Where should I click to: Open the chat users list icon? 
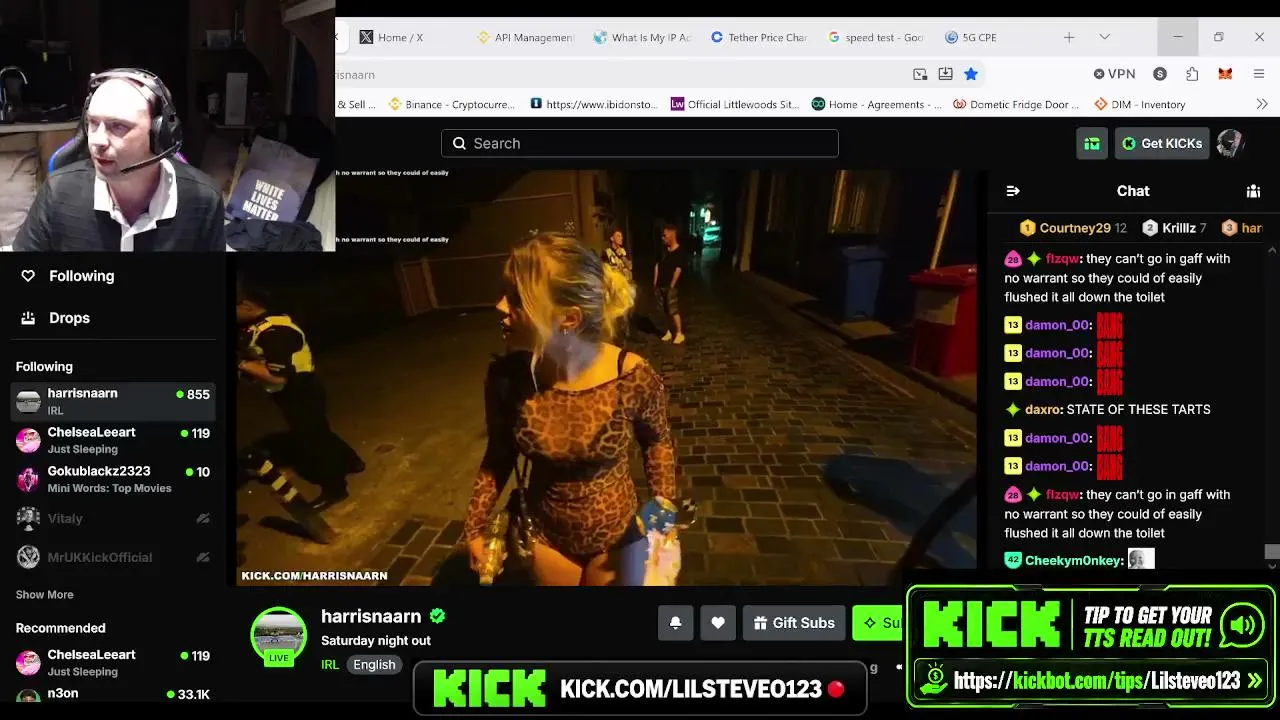tap(1253, 191)
